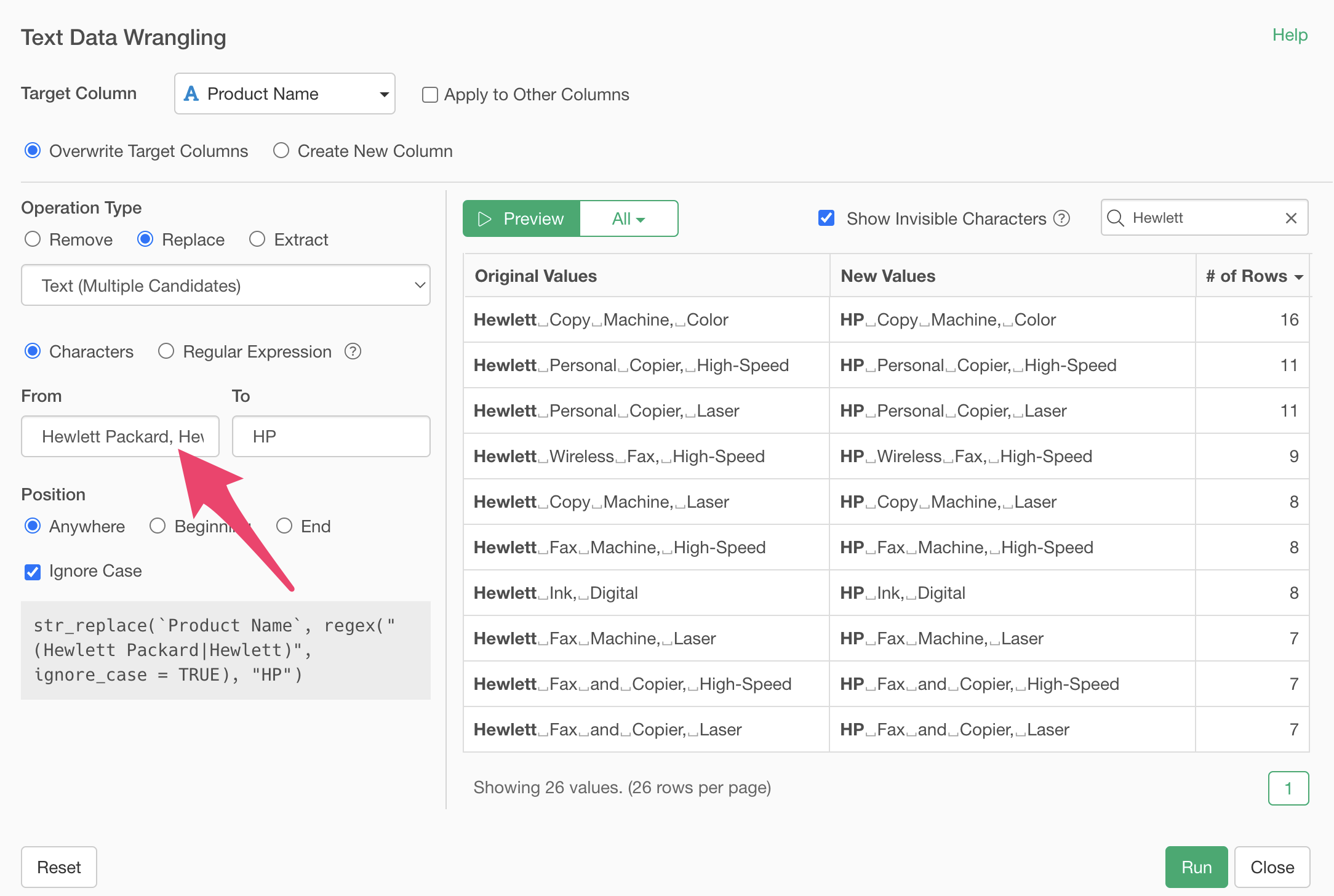Click the green Preview button
Image resolution: width=1334 pixels, height=896 pixels.
(522, 218)
